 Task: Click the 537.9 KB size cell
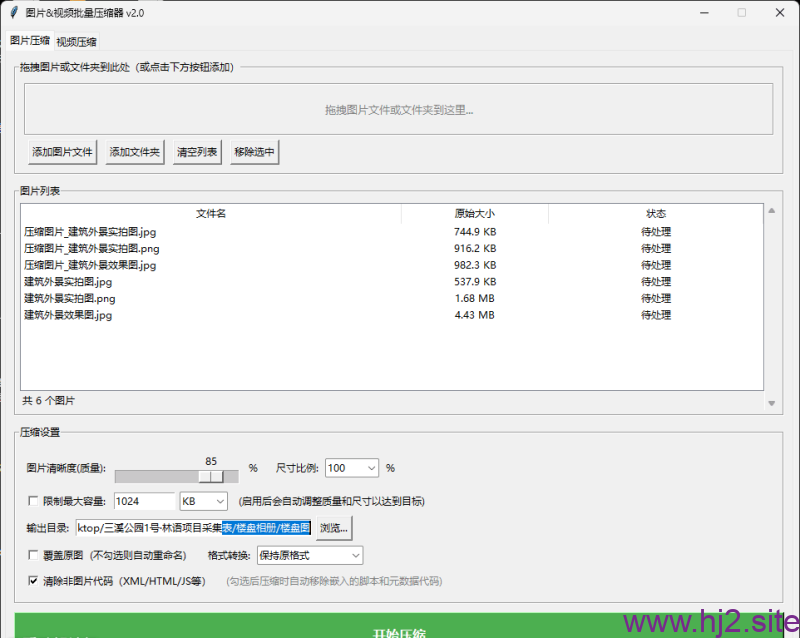(474, 282)
